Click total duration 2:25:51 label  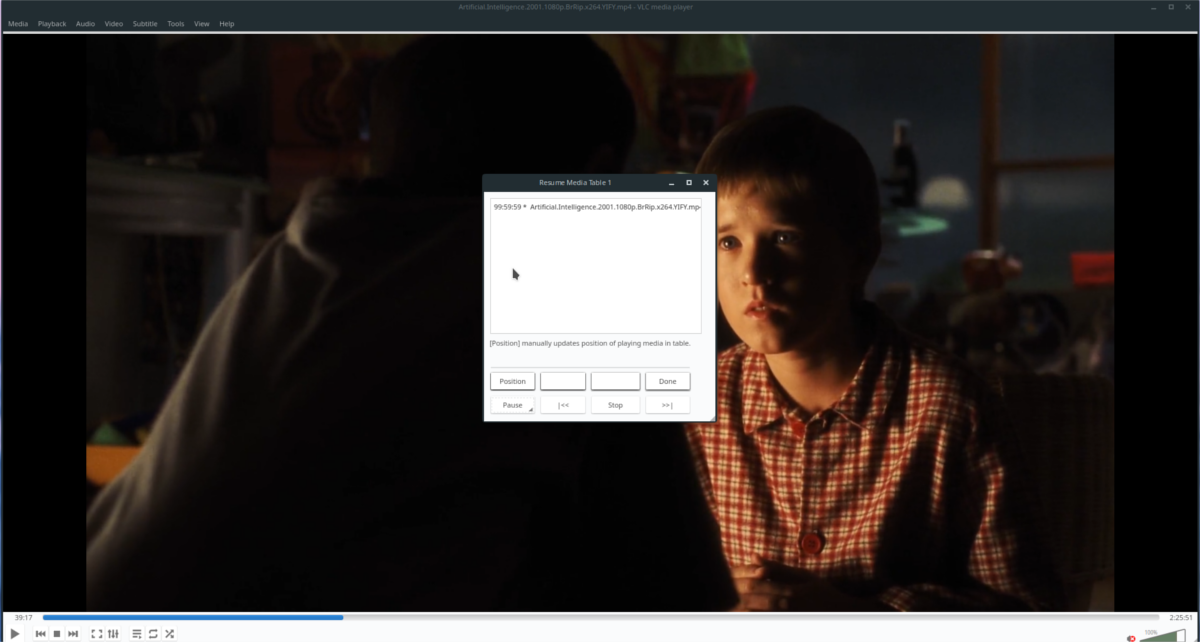pyautogui.click(x=1182, y=617)
